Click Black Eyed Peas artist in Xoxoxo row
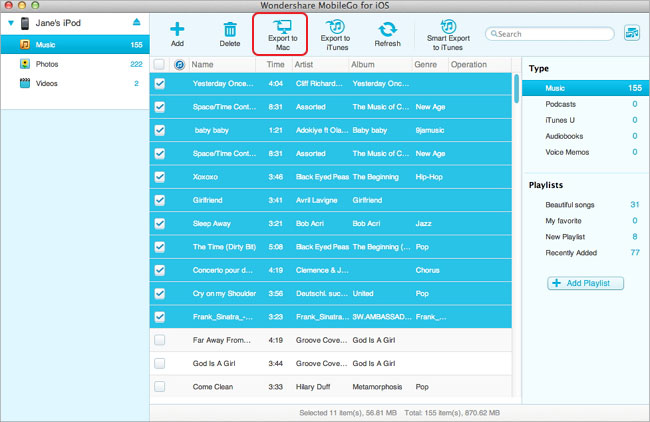 pyautogui.click(x=322, y=177)
